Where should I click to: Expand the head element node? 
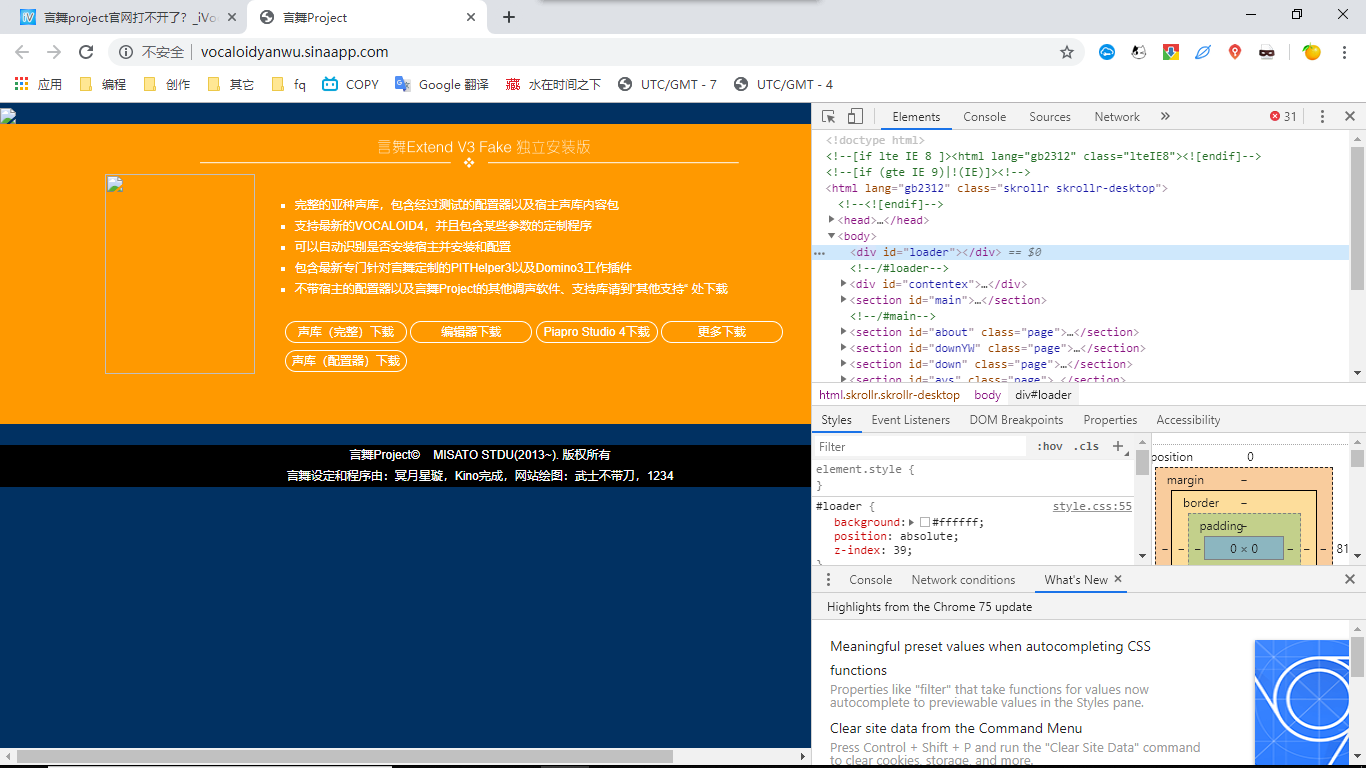pyautogui.click(x=832, y=220)
